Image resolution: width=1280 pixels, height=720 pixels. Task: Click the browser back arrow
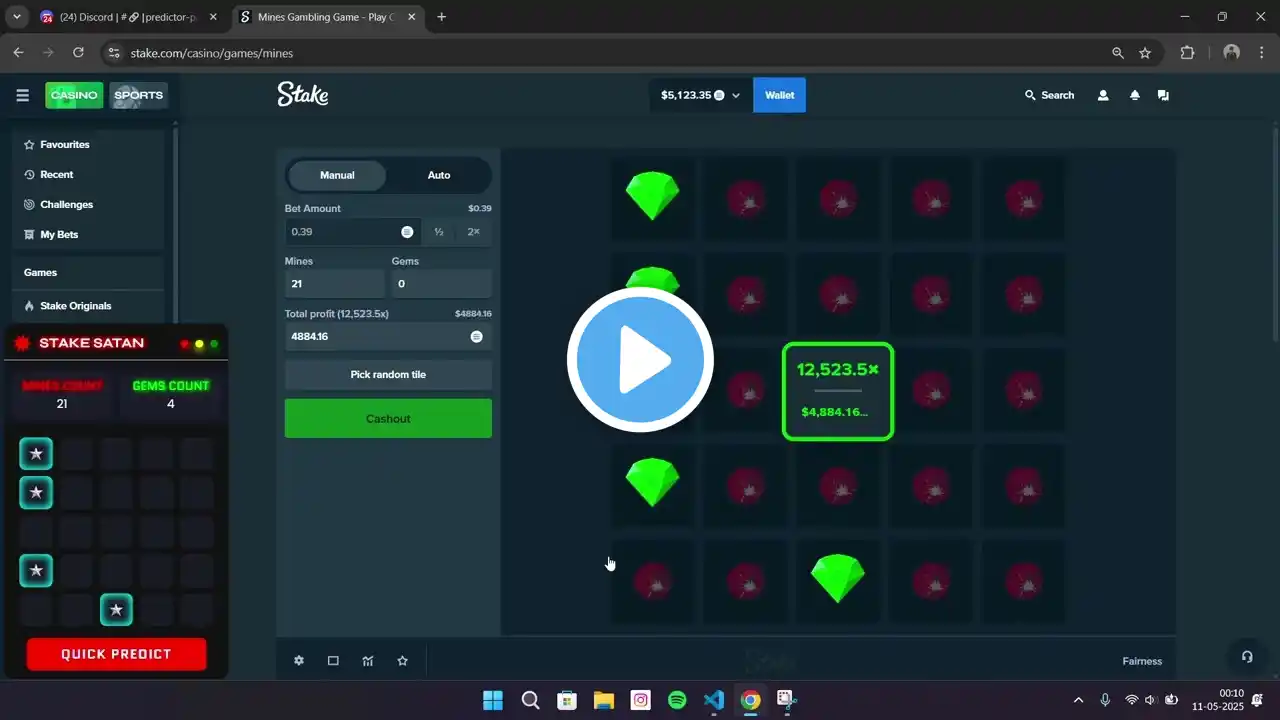(x=18, y=53)
